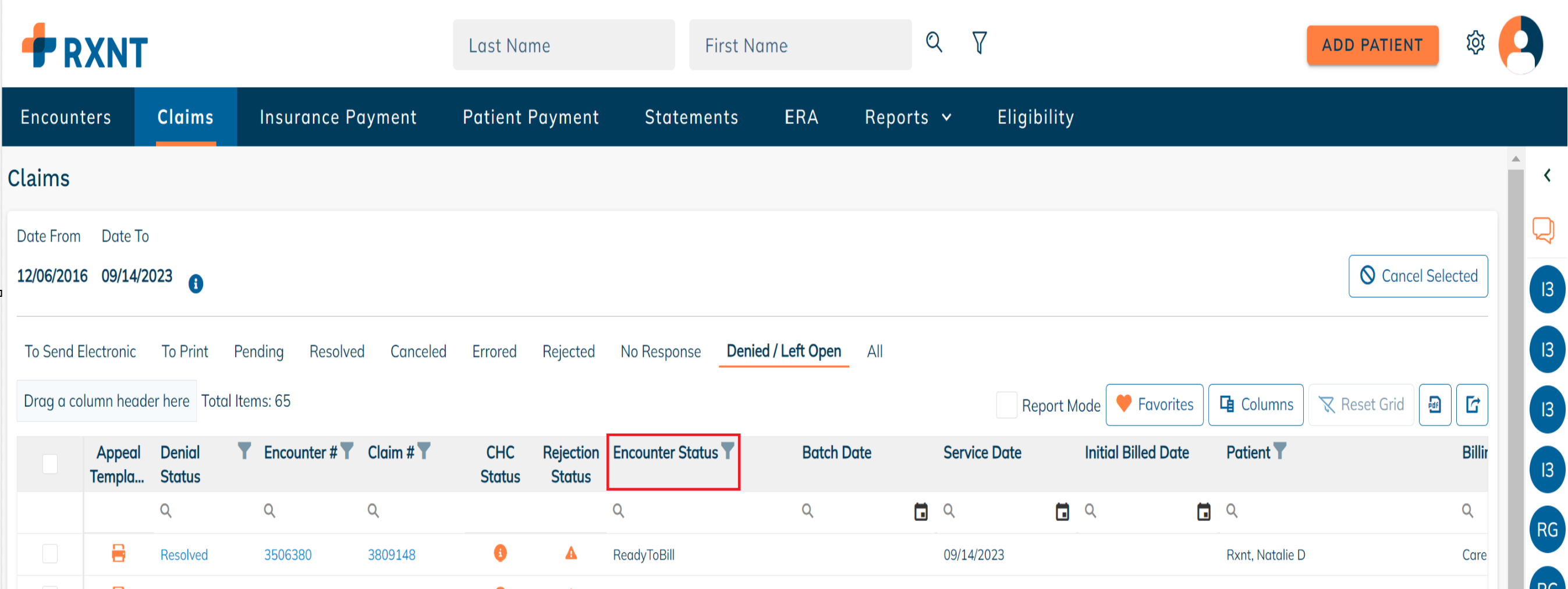Show Rejected claims
The height and width of the screenshot is (589, 1568).
tap(569, 351)
